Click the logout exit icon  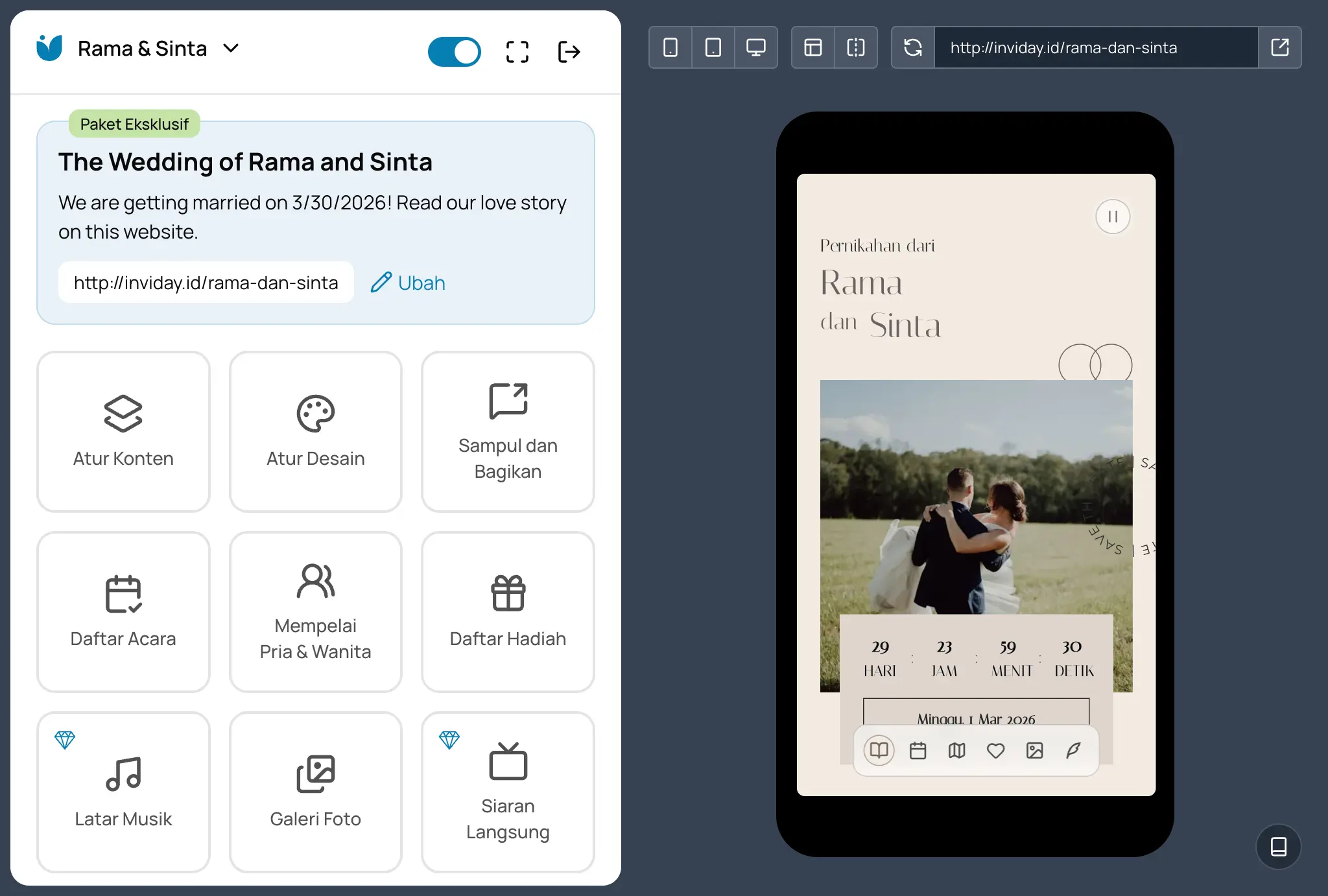pos(569,51)
